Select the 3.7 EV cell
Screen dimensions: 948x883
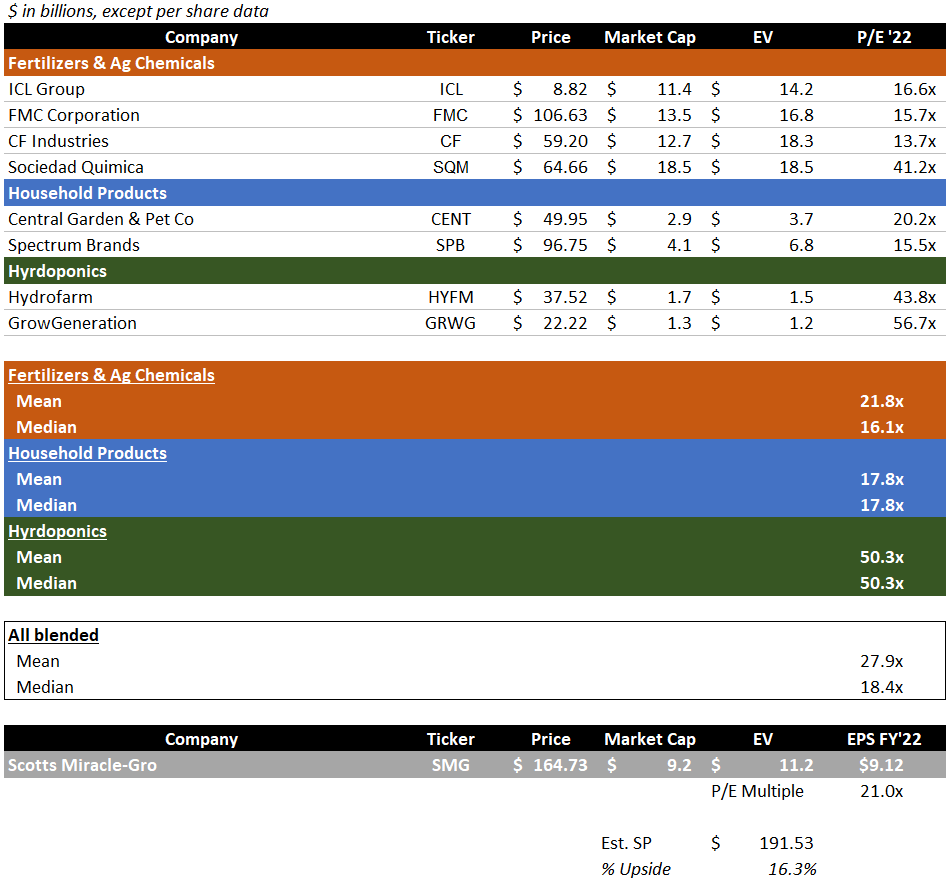(801, 219)
